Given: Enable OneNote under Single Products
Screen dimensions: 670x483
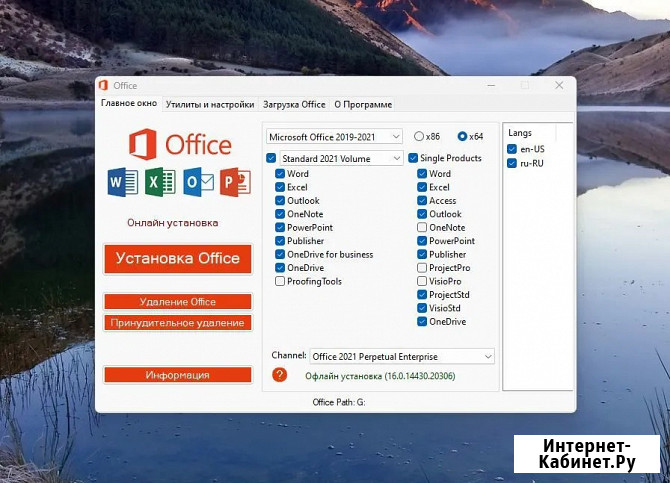Looking at the screenshot, I should point(422,227).
